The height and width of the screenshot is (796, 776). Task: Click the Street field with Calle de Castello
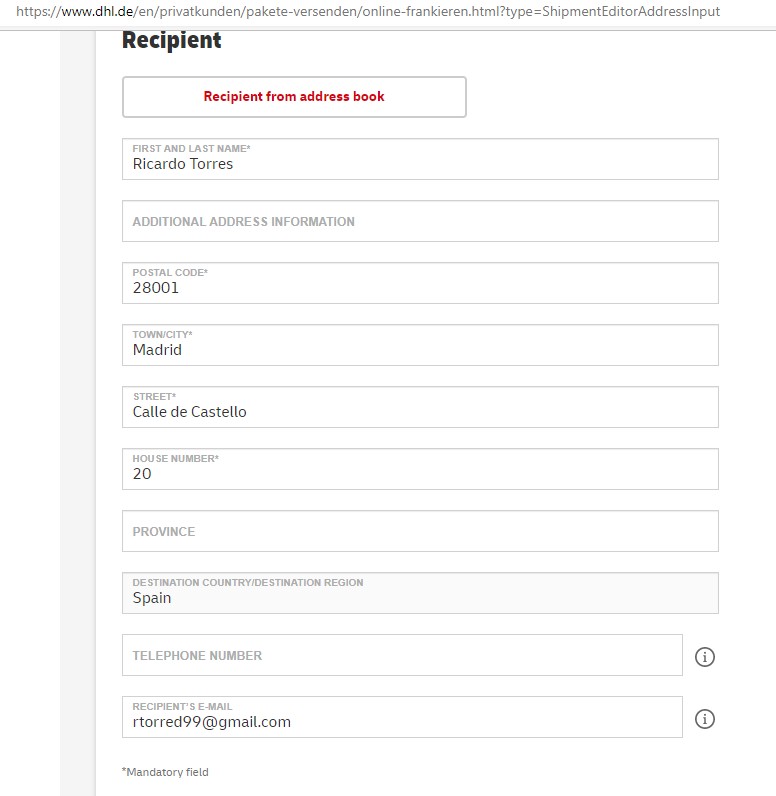[420, 407]
